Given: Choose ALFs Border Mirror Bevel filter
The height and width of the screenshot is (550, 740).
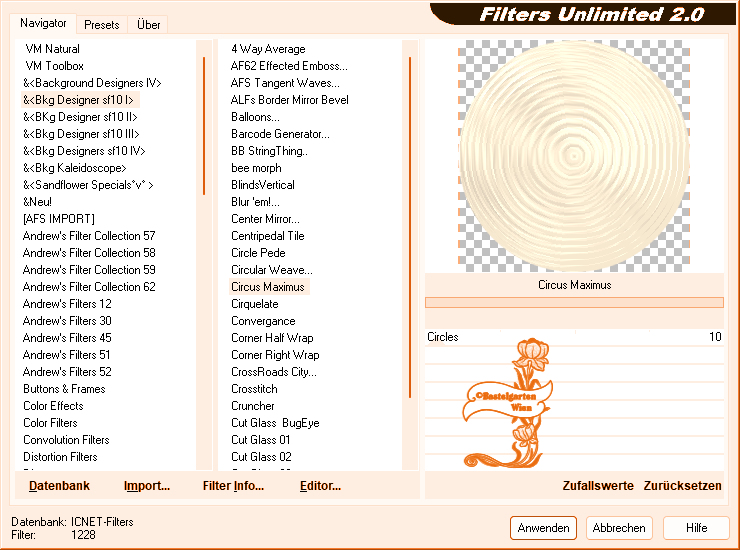Looking at the screenshot, I should pyautogui.click(x=289, y=100).
